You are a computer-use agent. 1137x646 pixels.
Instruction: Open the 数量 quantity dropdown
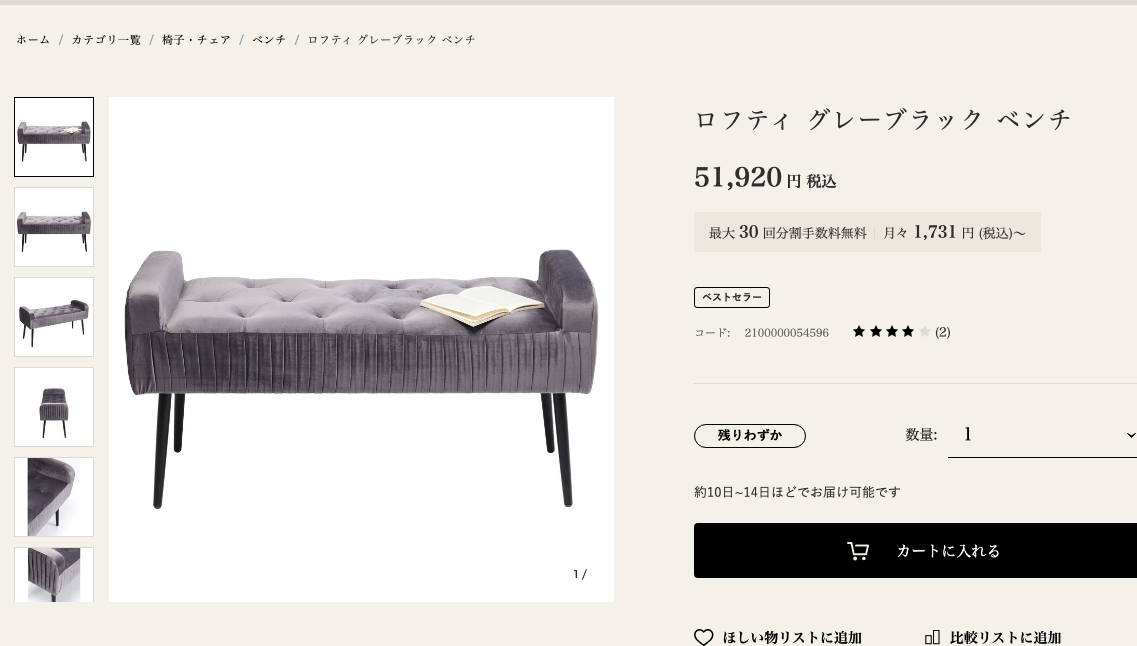click(1042, 435)
